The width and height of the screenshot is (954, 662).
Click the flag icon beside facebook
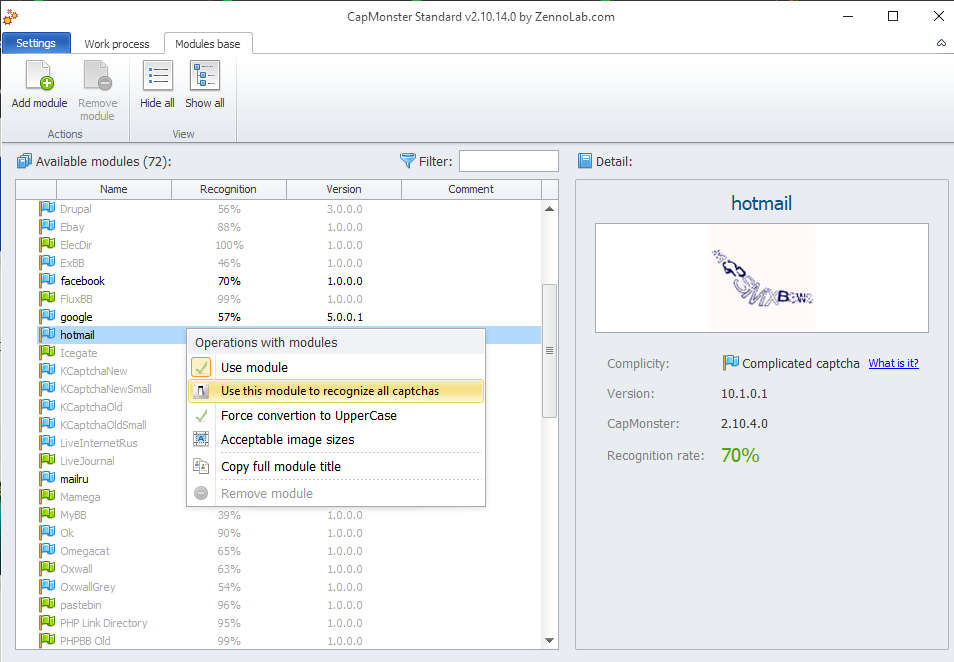click(x=47, y=280)
